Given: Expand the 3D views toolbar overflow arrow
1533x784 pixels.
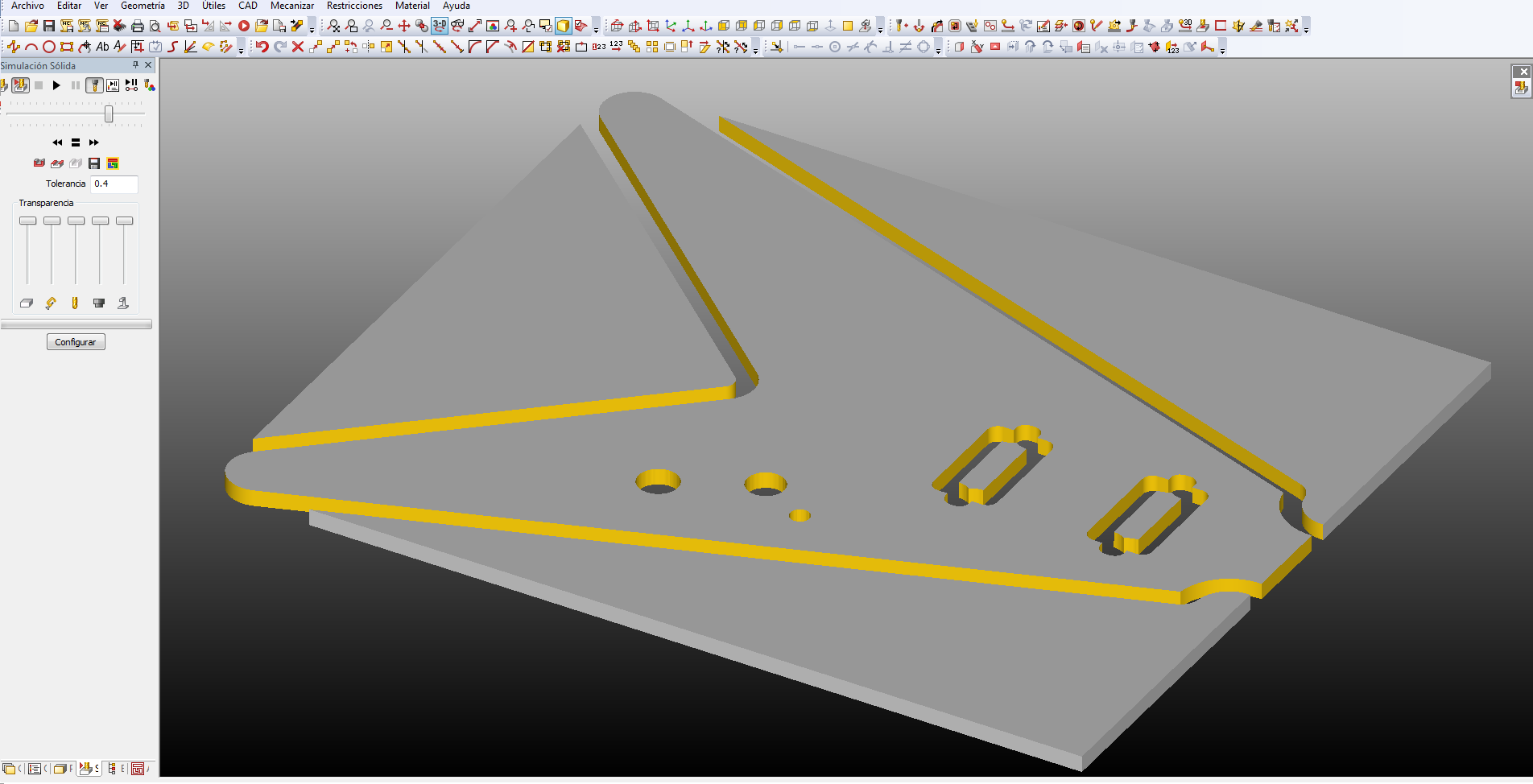Looking at the screenshot, I should (880, 27).
